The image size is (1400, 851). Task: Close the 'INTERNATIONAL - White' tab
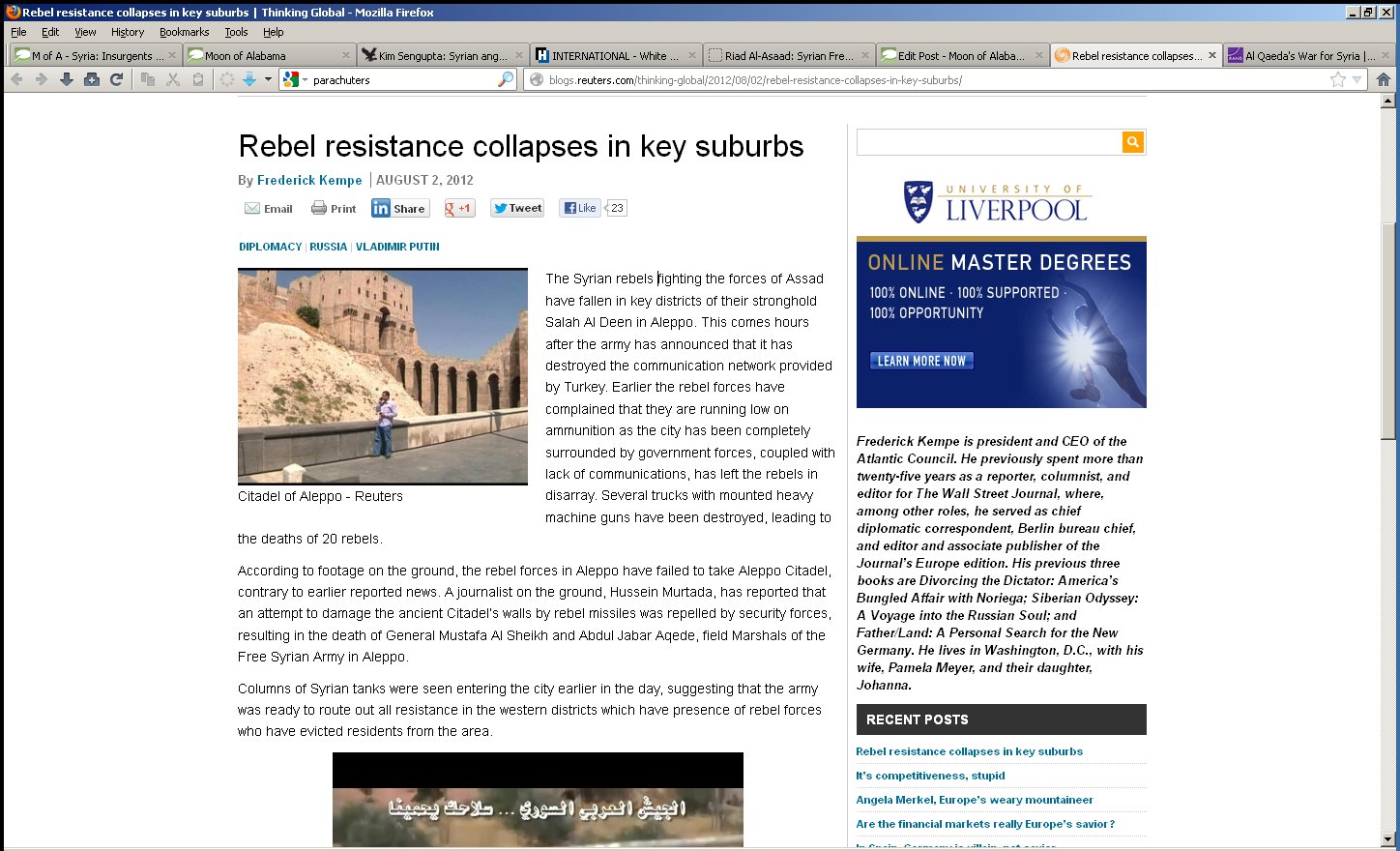(x=692, y=55)
